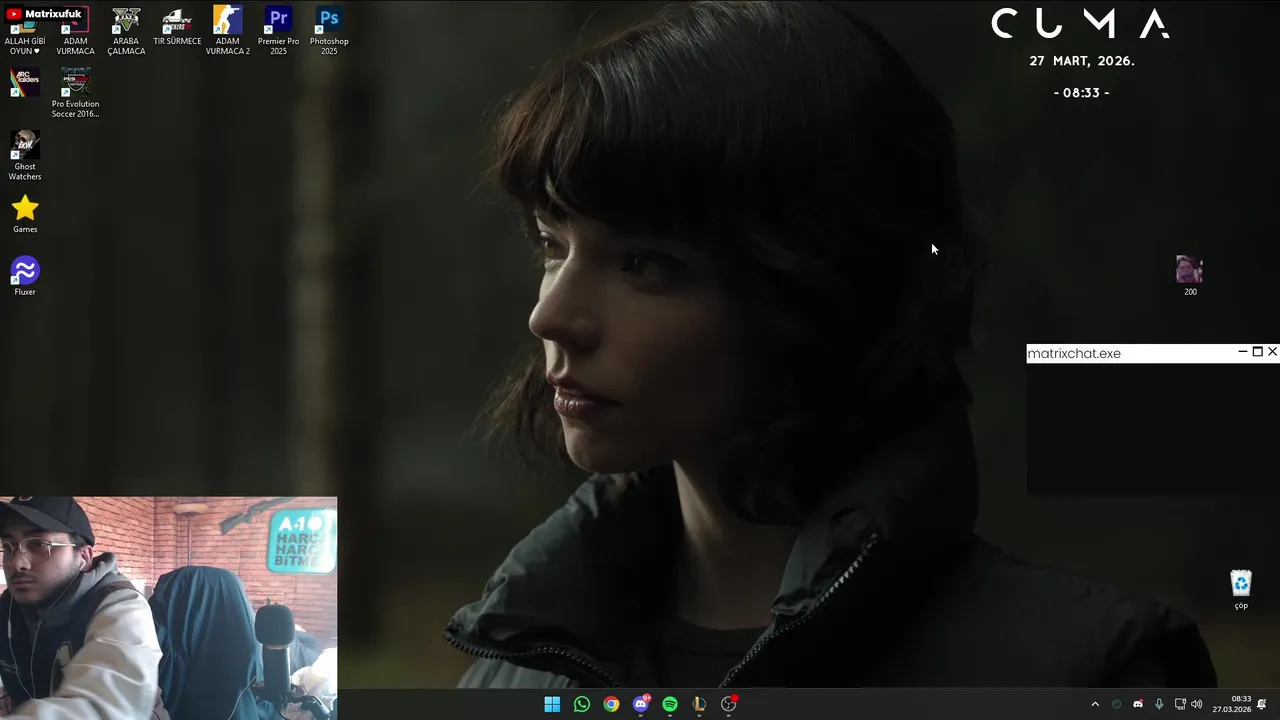Open Discord from the taskbar
The image size is (1280, 720).
coord(641,704)
